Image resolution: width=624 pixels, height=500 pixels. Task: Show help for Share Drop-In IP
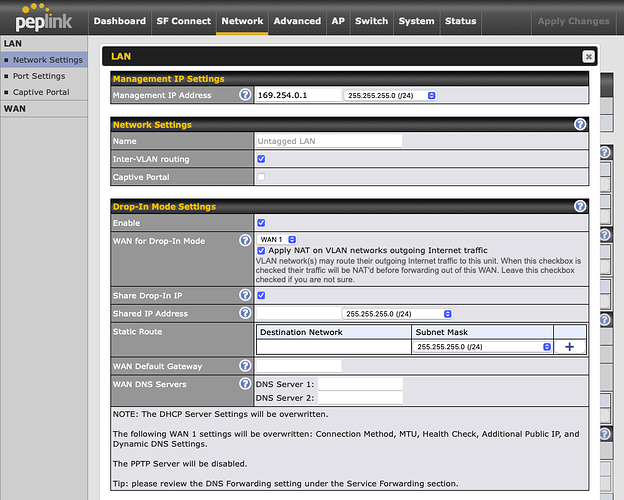point(245,295)
